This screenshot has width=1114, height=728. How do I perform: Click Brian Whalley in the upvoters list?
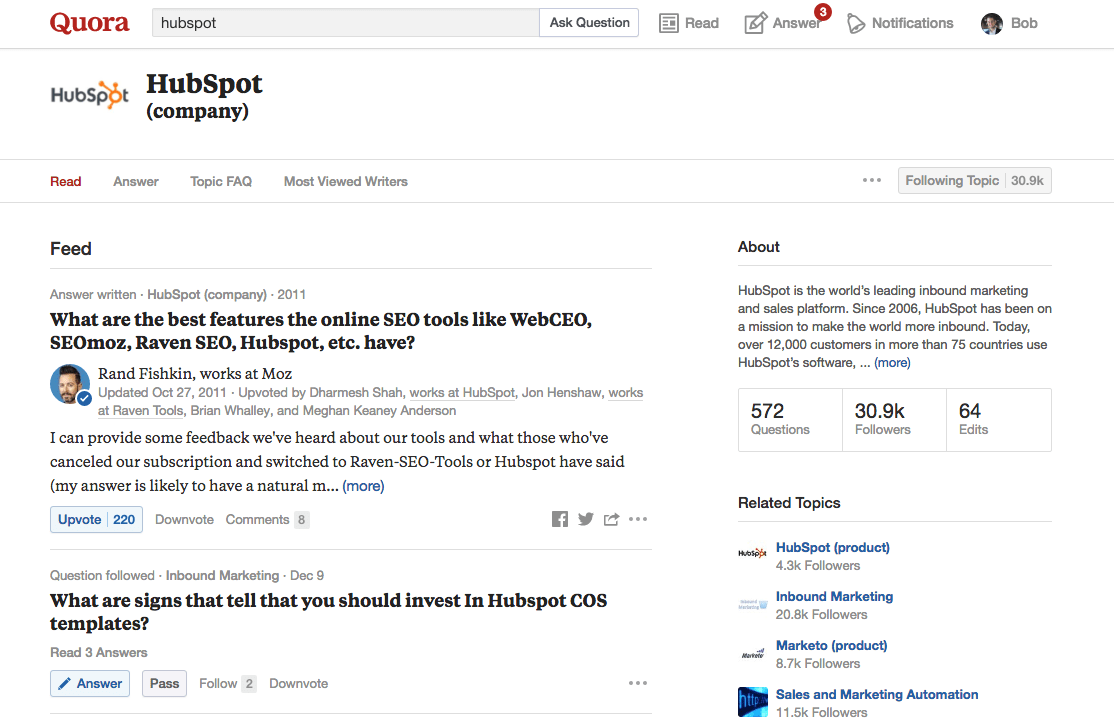tap(230, 411)
